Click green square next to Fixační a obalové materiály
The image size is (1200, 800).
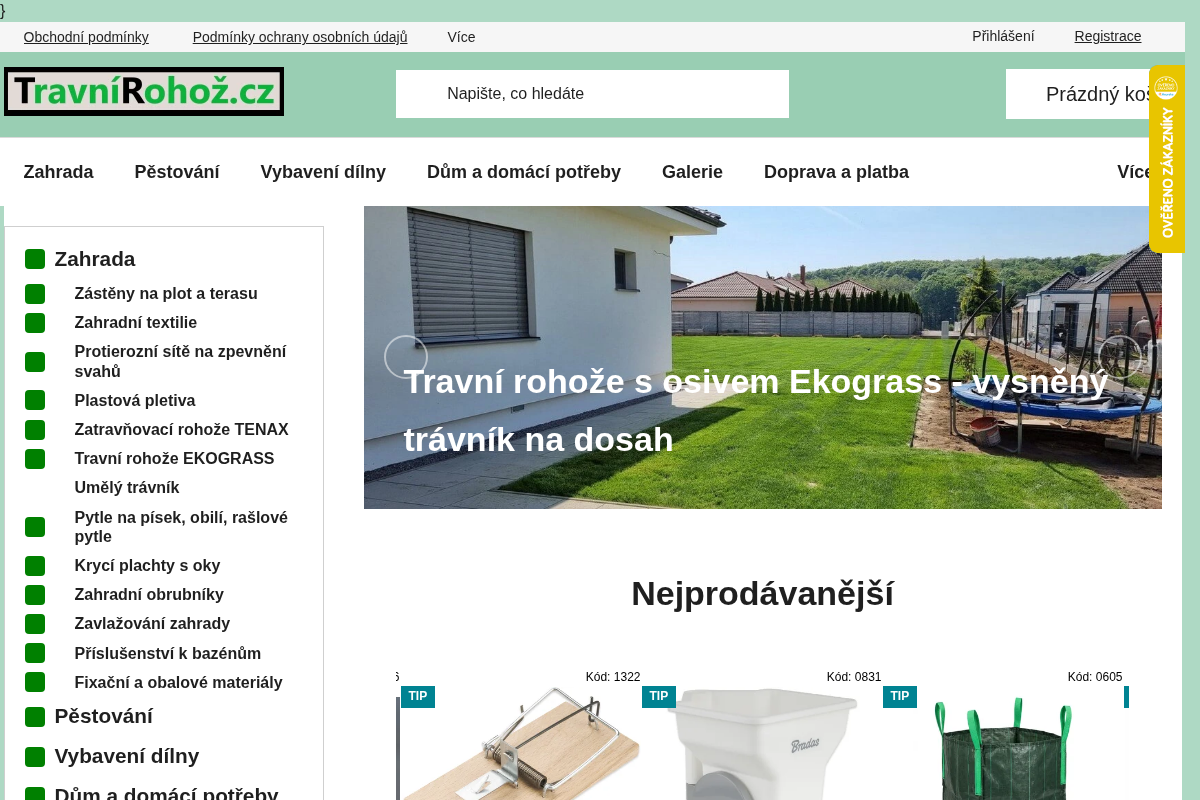35,682
